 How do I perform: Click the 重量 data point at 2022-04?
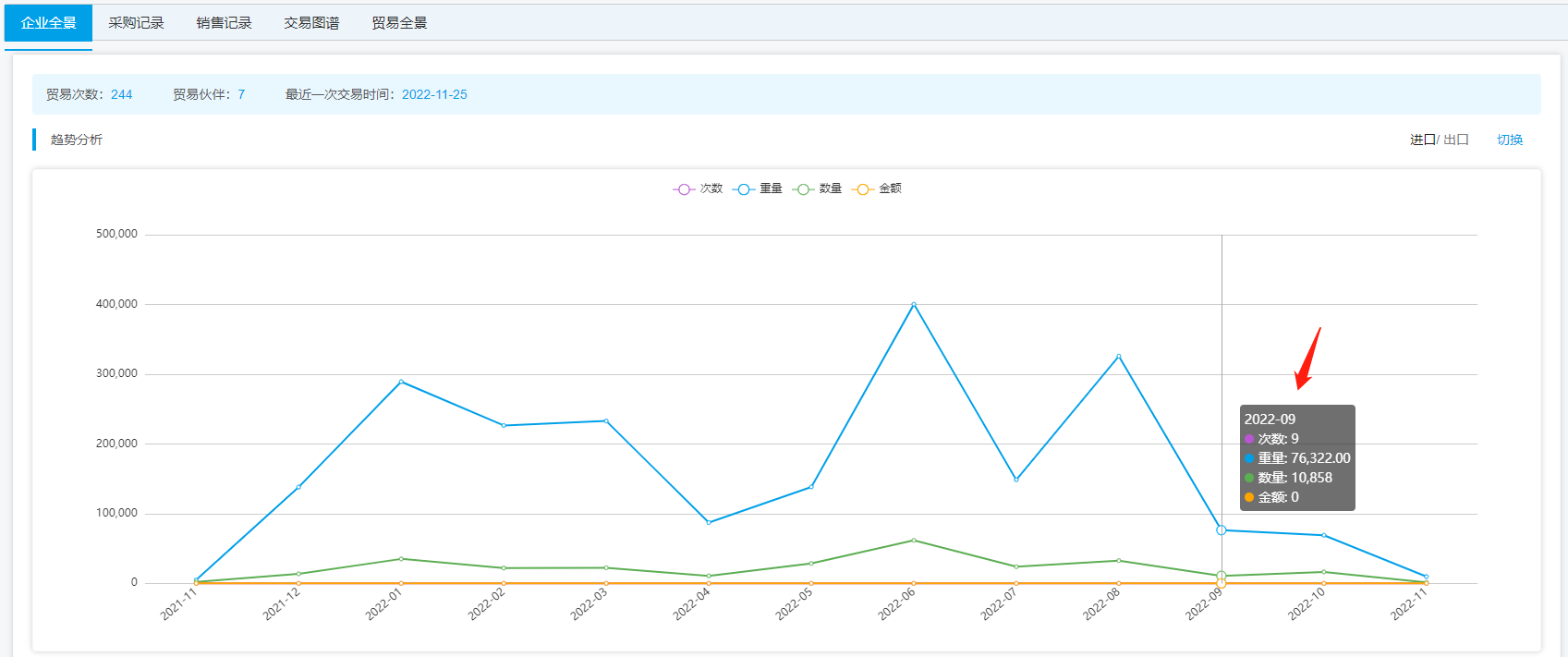(709, 522)
